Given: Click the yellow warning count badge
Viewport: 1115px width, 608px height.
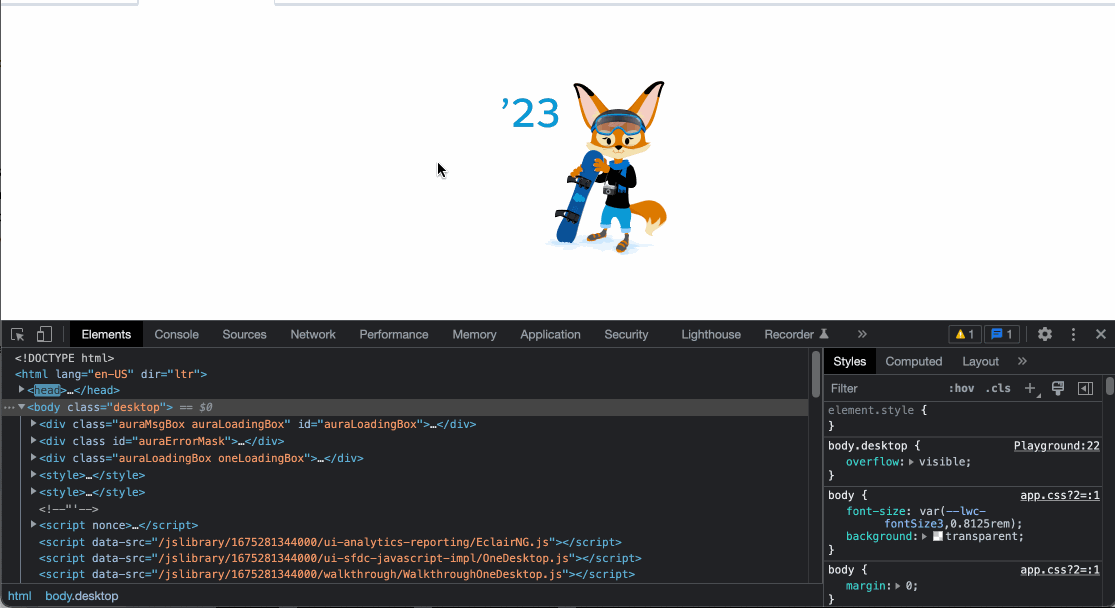Looking at the screenshot, I should (x=963, y=334).
